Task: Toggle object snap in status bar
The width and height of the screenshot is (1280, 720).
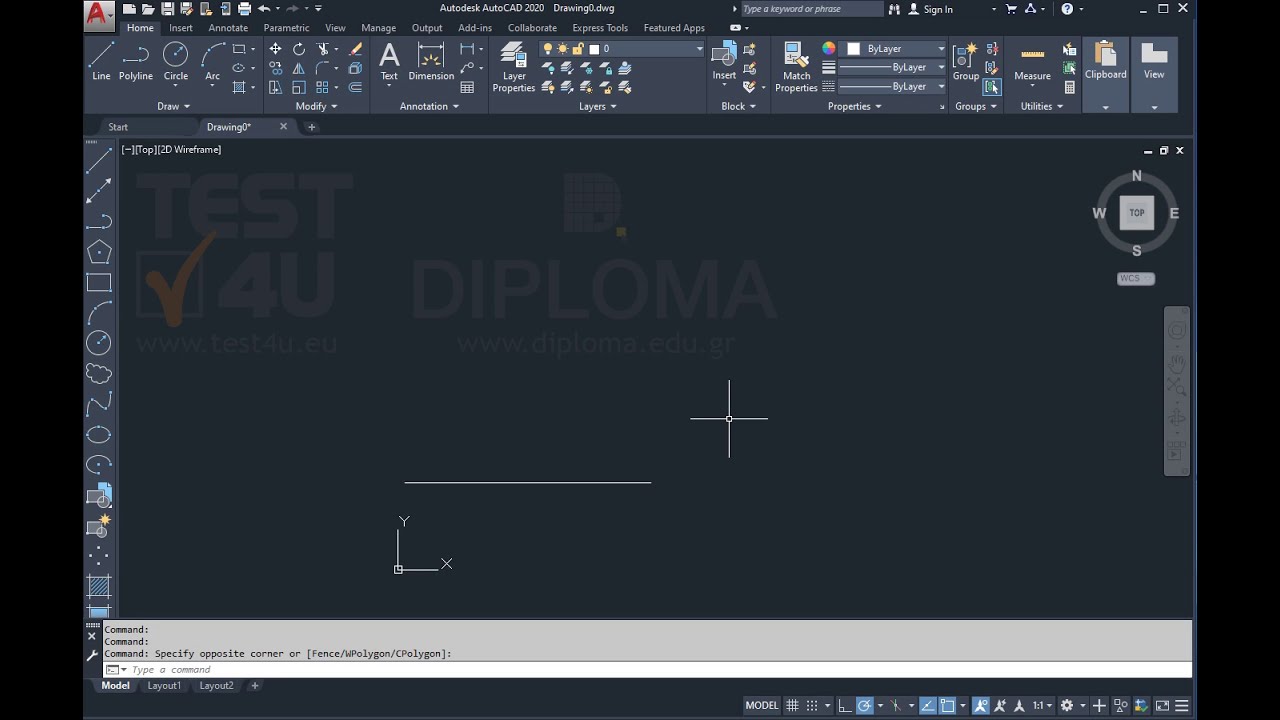Action: coord(947,706)
